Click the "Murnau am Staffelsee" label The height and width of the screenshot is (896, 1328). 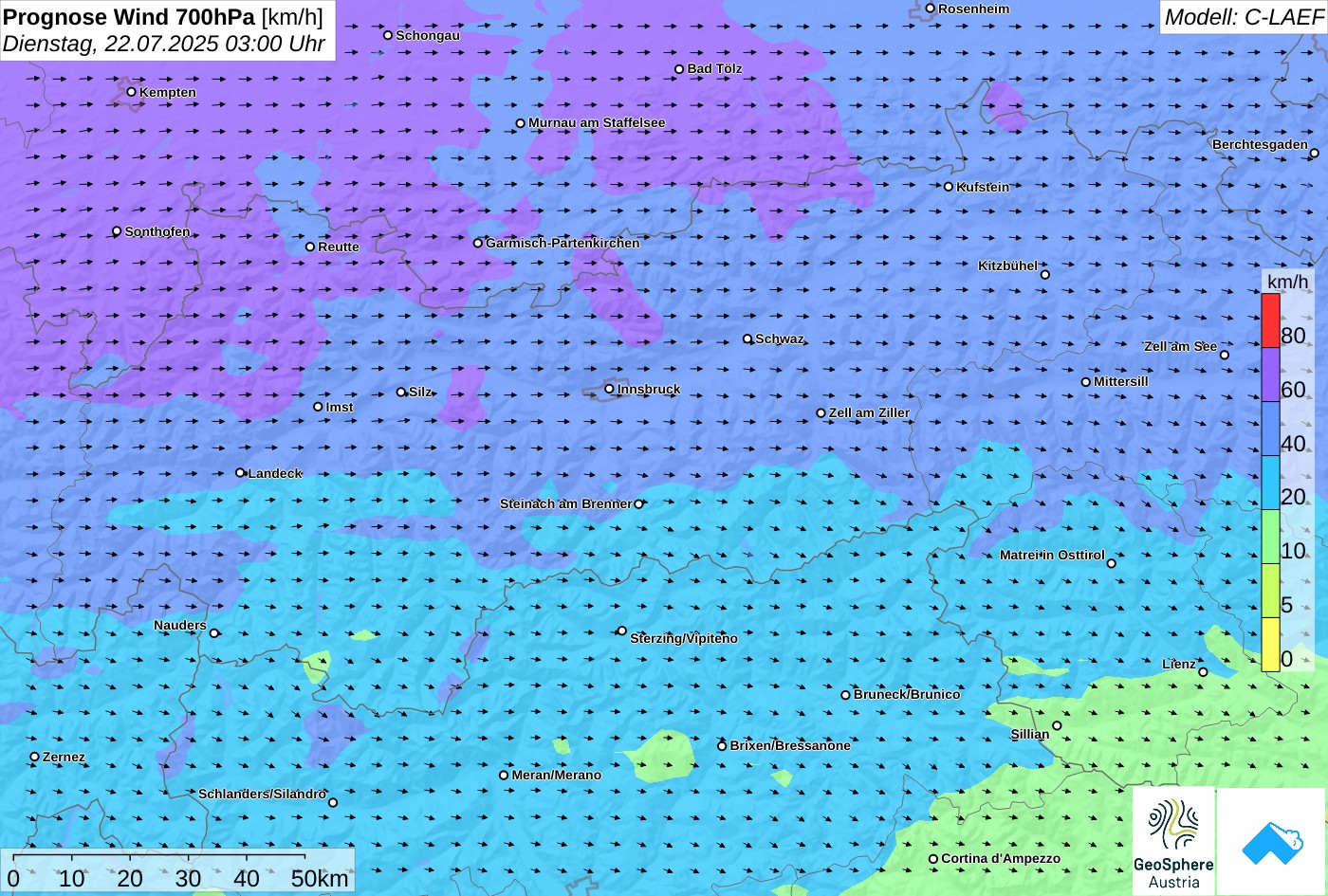597,122
